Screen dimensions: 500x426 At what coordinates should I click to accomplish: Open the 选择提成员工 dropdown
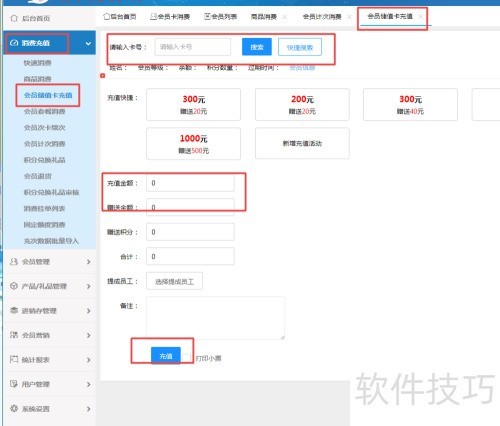(174, 281)
